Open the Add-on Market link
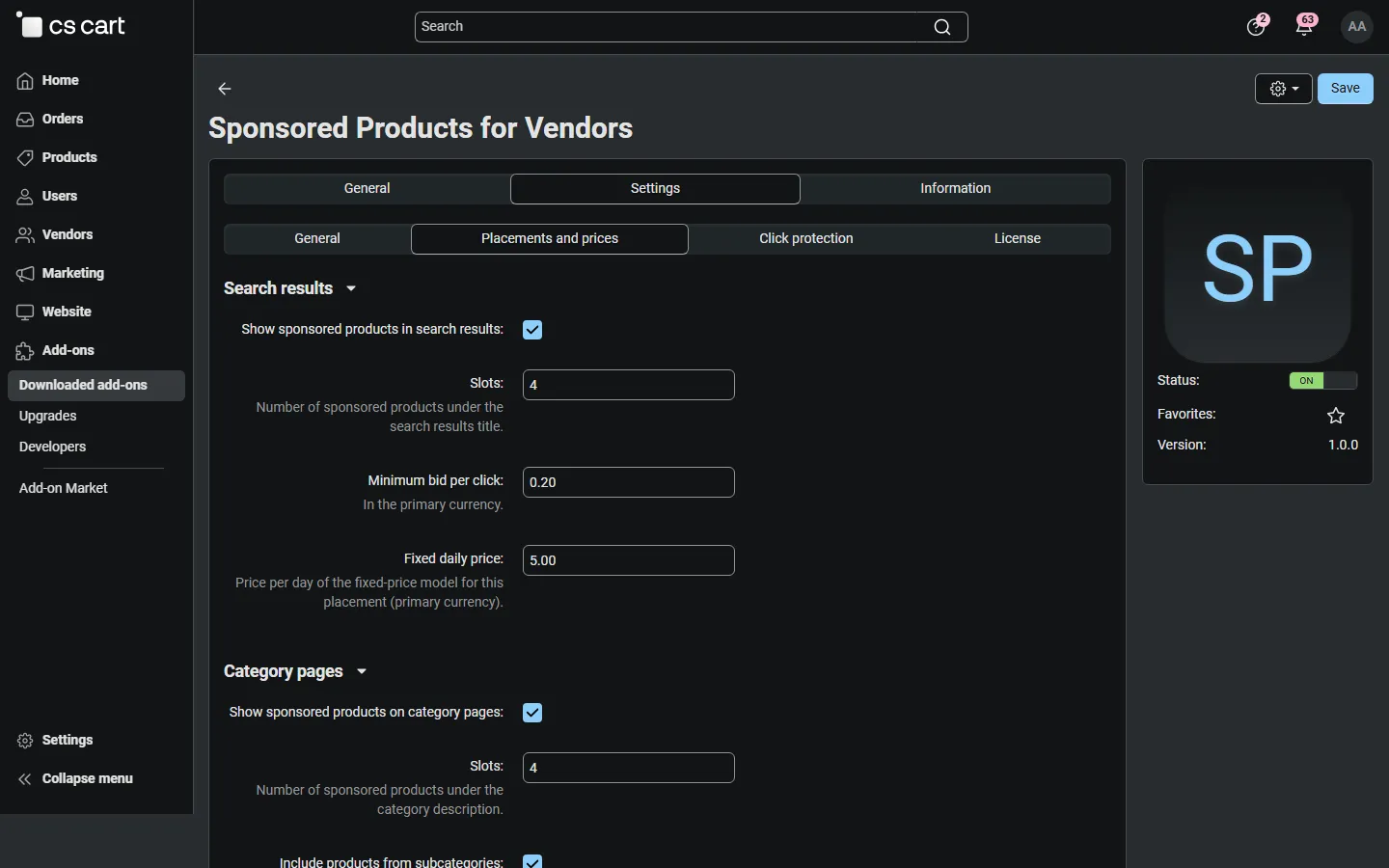The image size is (1389, 868). tap(64, 489)
